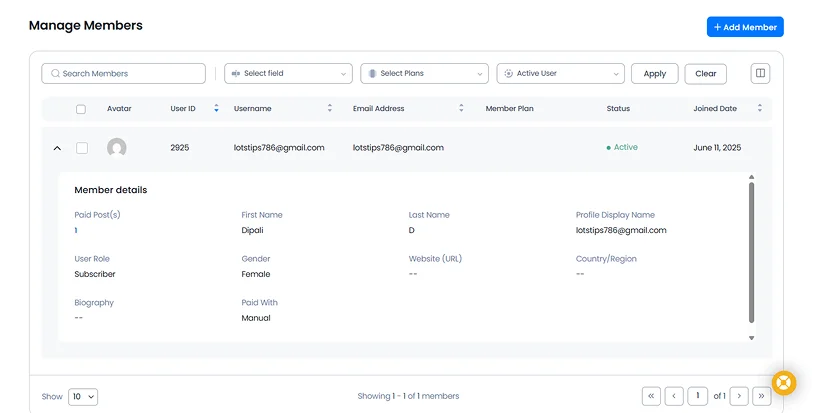814x413 pixels.
Task: Click the First Name value Dipali
Action: 252,230
